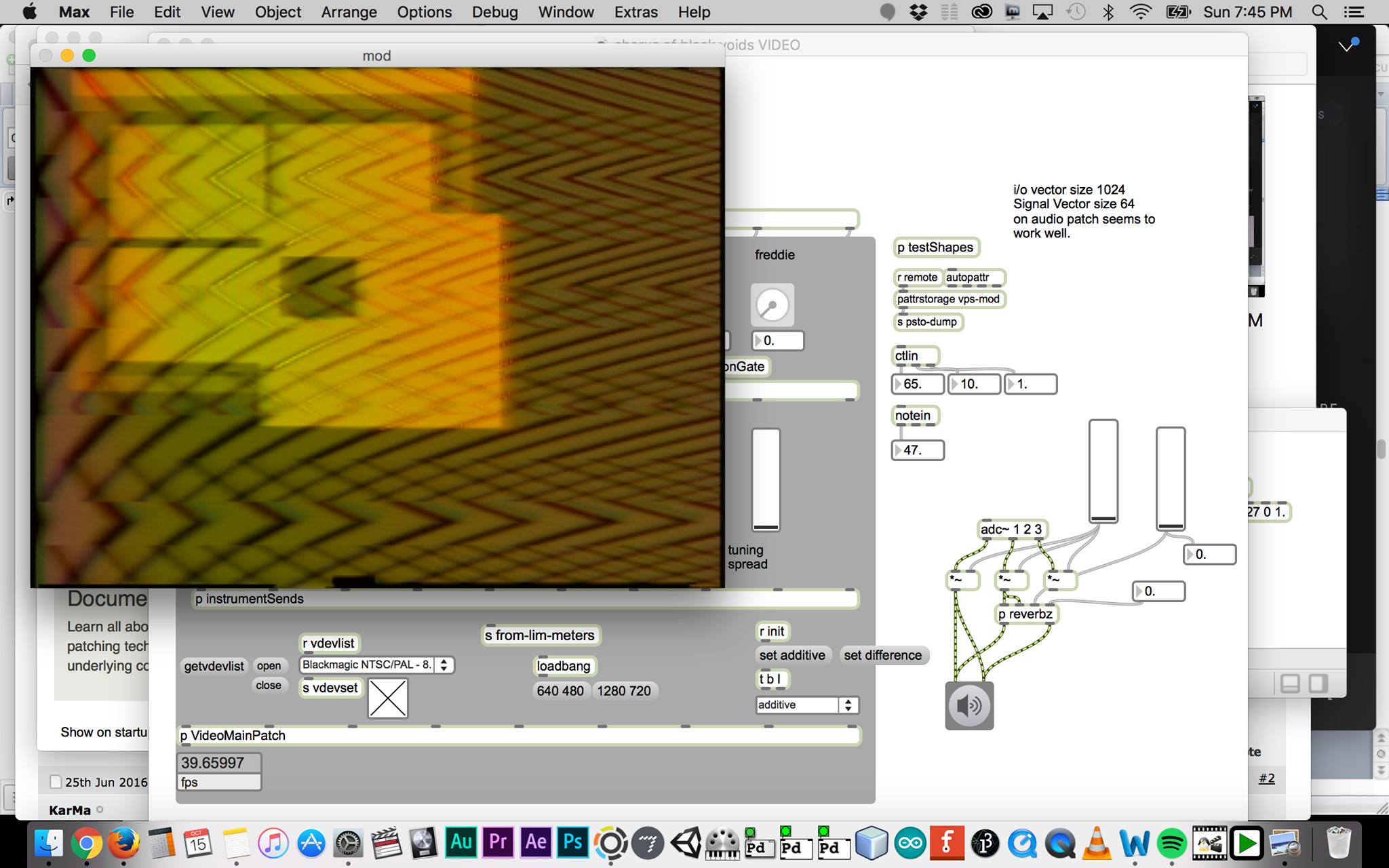Open the Object menu
The height and width of the screenshot is (868, 1389).
click(278, 12)
